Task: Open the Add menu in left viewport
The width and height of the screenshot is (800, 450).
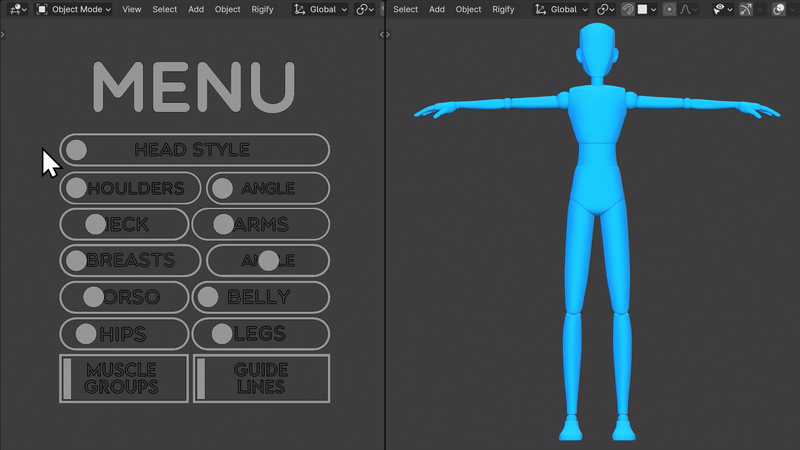Action: coord(196,9)
